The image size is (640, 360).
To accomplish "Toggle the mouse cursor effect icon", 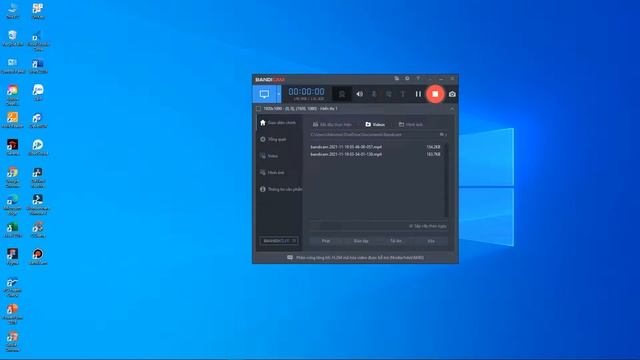I will click(389, 94).
